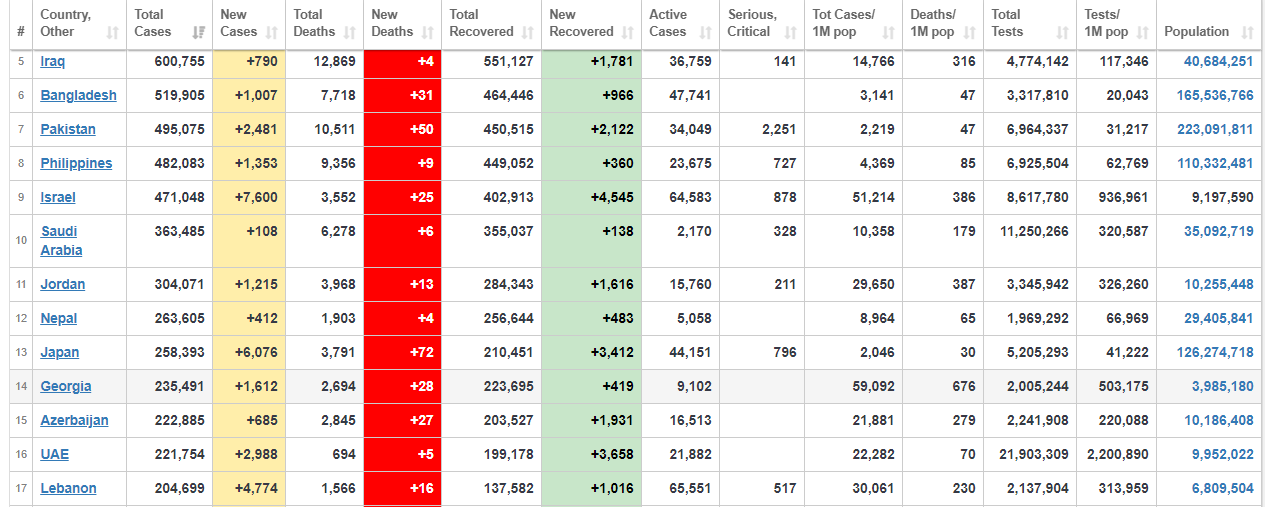Click Azerbaijan total cases 222,885
1265x507 pixels.
pos(180,420)
